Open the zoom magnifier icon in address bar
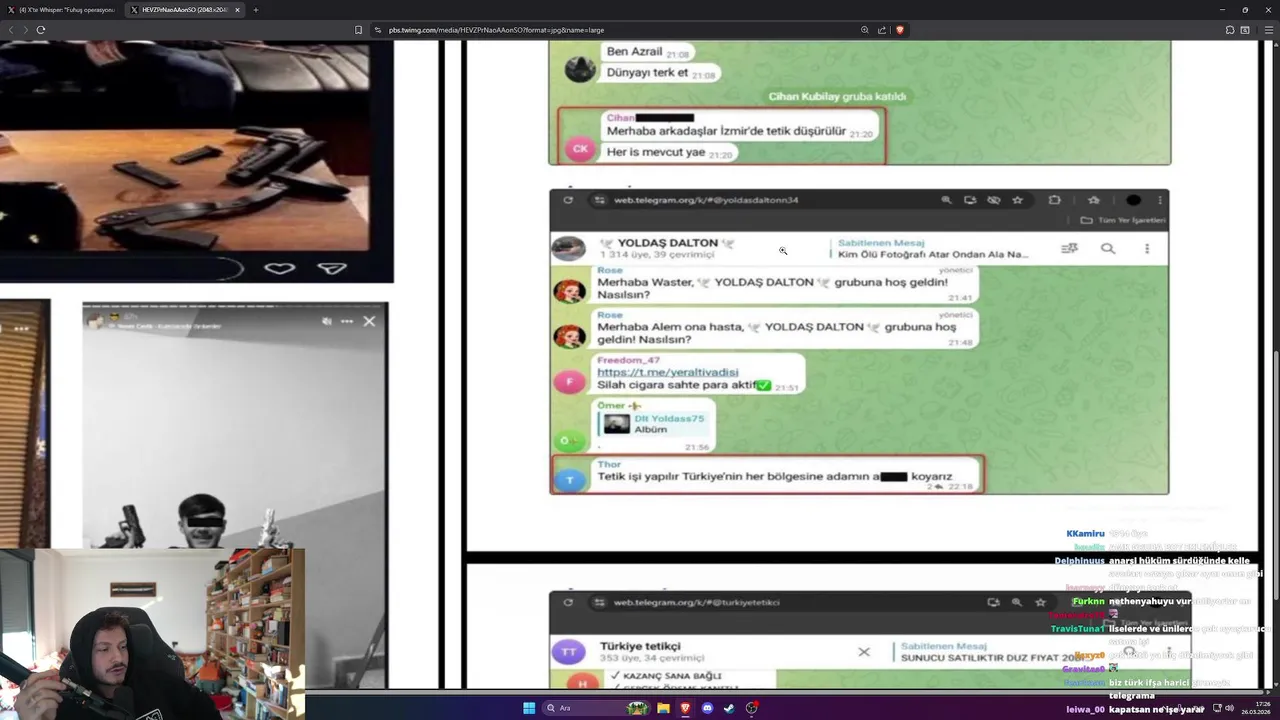Viewport: 1280px width, 720px height. point(865,30)
